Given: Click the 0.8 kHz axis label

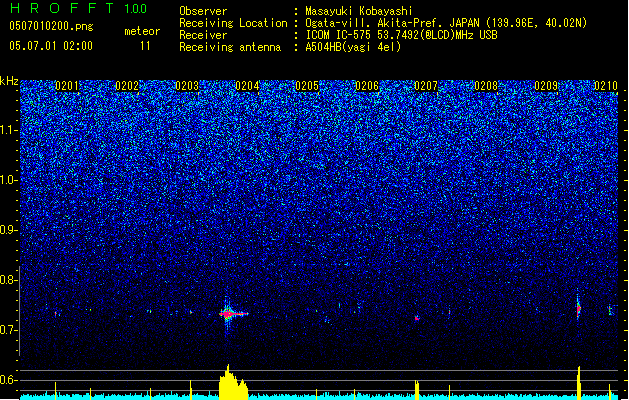Looking at the screenshot, I should (x=9, y=280).
